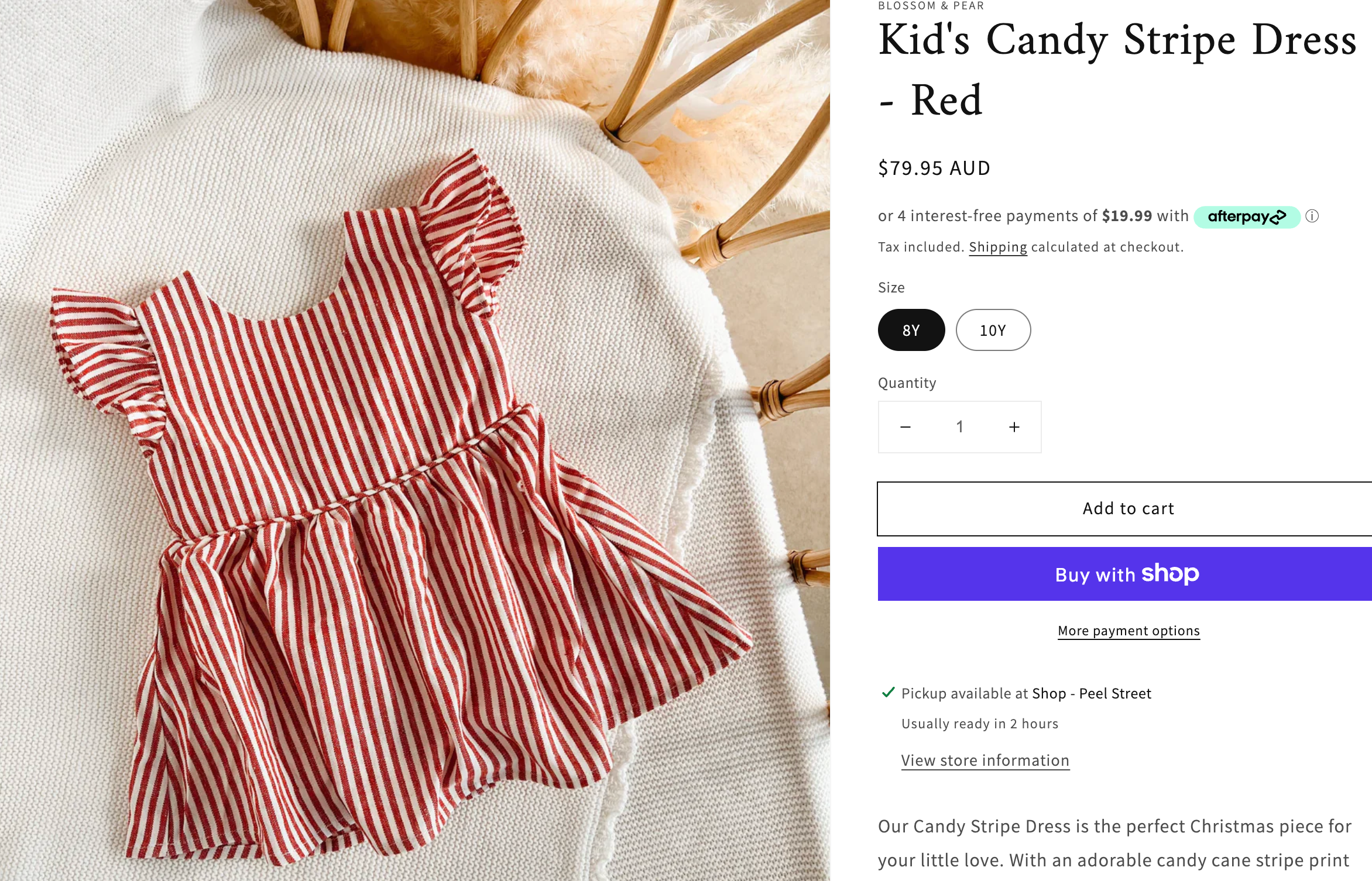1372x881 pixels.
Task: Click the green pickup available checkmark
Action: 888,693
